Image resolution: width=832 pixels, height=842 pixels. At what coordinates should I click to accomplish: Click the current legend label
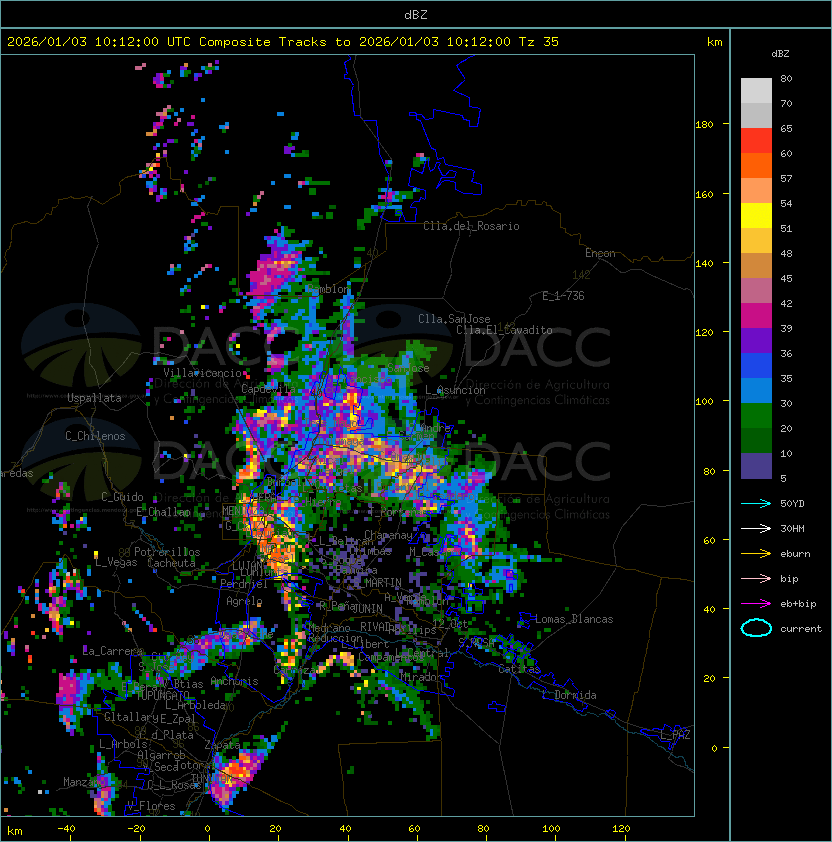click(801, 629)
